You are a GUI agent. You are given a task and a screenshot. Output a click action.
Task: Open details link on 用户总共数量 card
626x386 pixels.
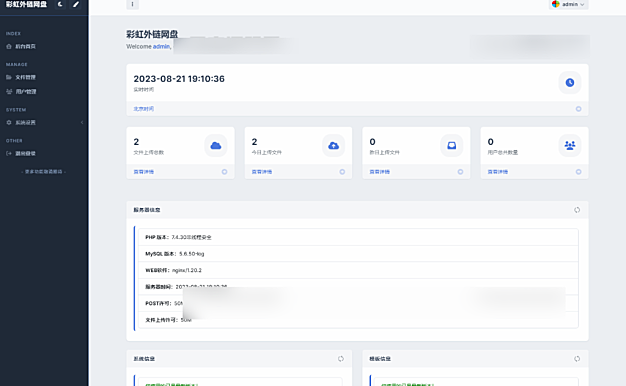pos(498,172)
